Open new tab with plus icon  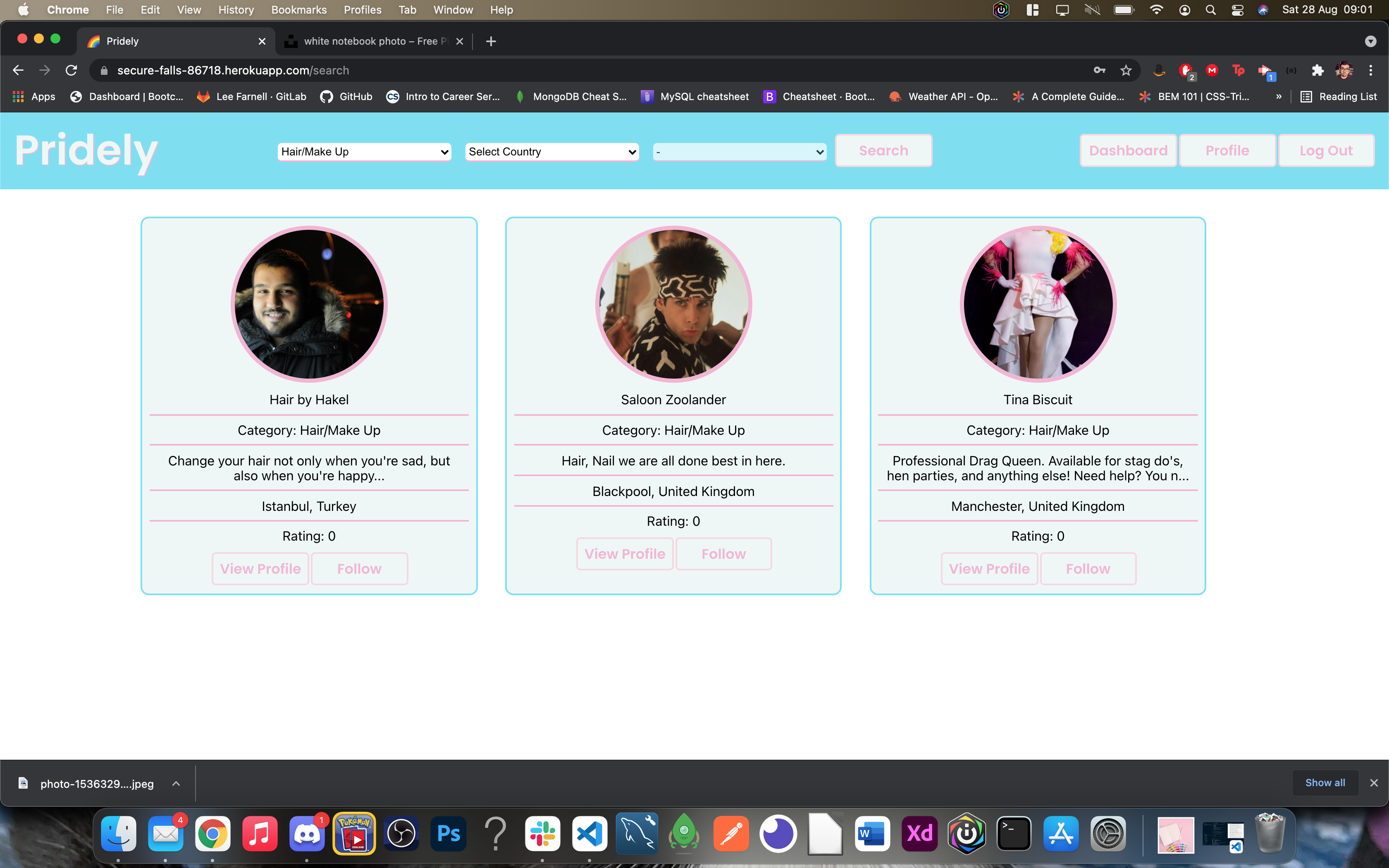[x=491, y=41]
